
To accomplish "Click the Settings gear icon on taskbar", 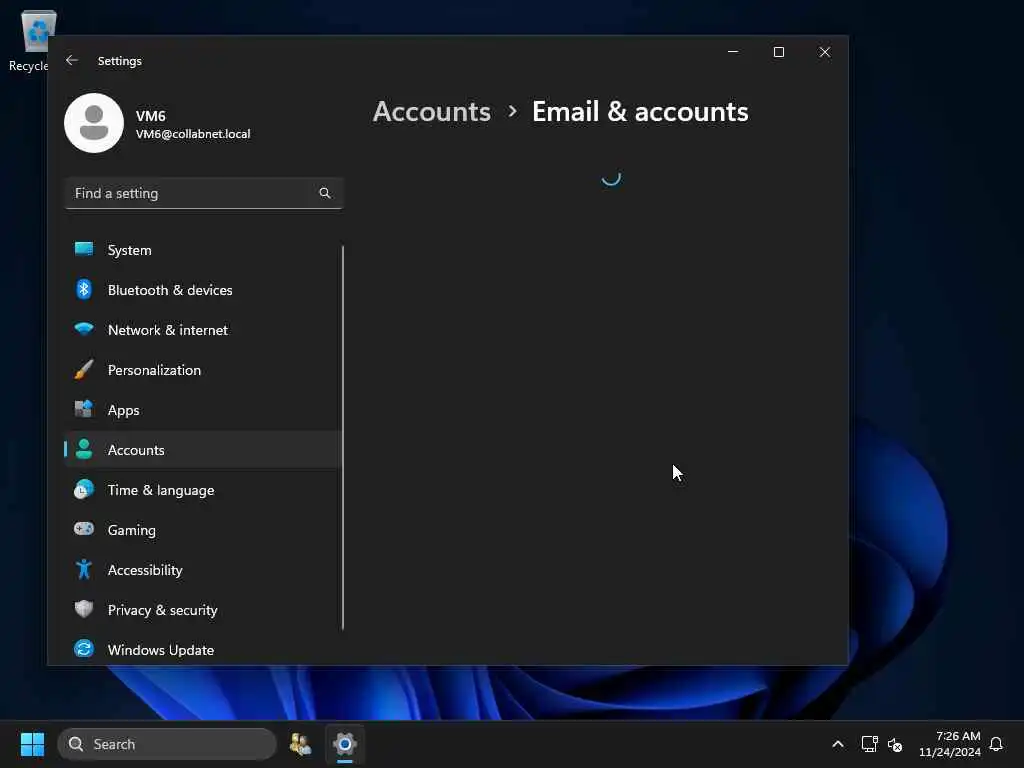I will coord(345,744).
